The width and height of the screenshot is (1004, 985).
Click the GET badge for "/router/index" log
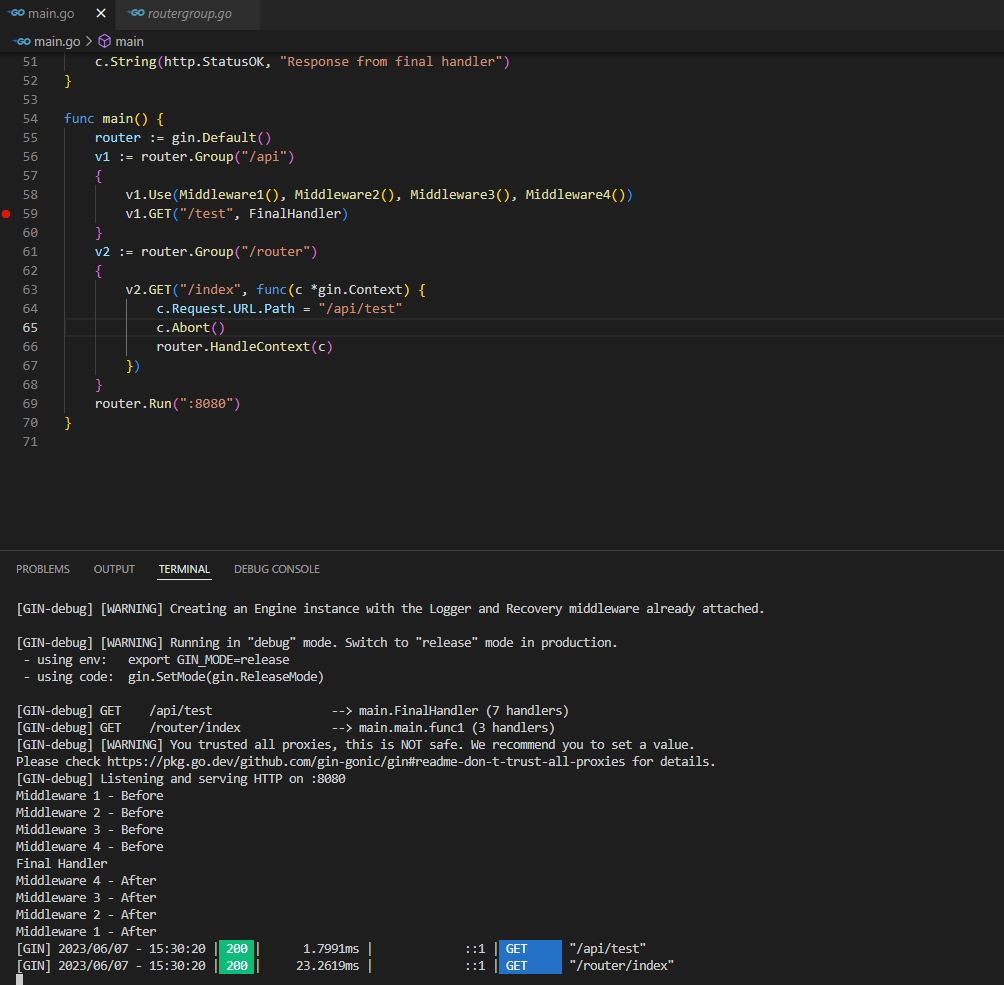[530, 966]
